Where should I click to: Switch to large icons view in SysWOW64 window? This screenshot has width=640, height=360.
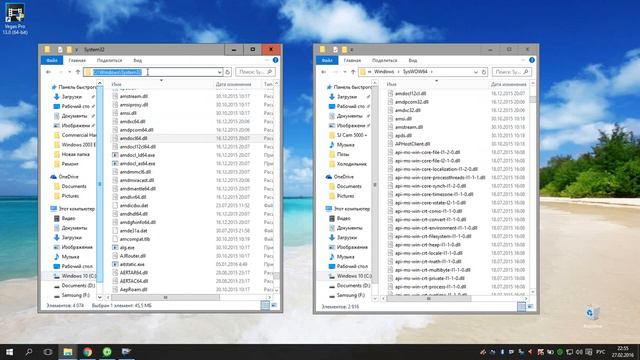click(x=530, y=306)
